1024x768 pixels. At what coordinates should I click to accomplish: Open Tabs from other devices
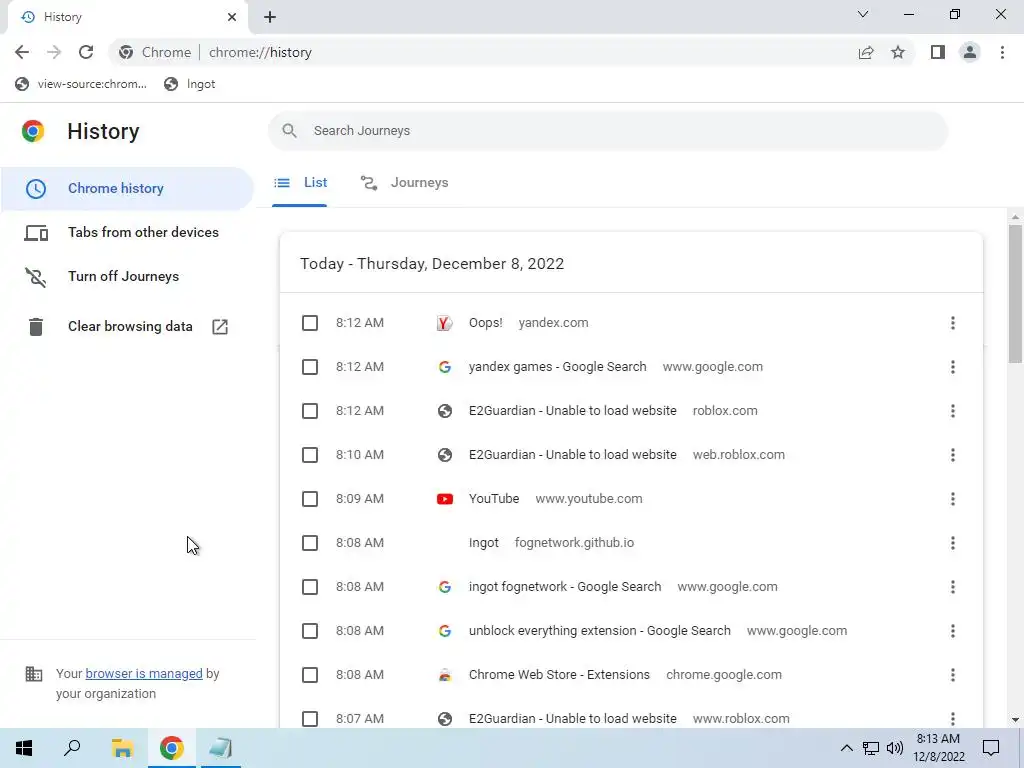pyautogui.click(x=127, y=232)
